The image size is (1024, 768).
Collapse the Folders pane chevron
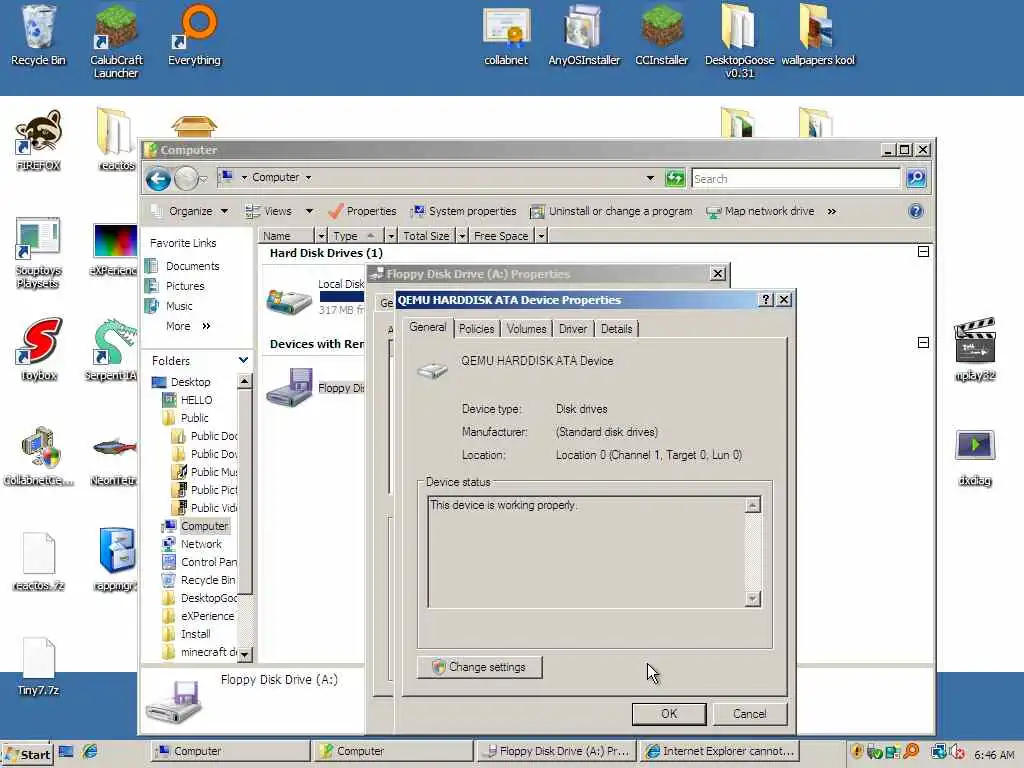[243, 360]
